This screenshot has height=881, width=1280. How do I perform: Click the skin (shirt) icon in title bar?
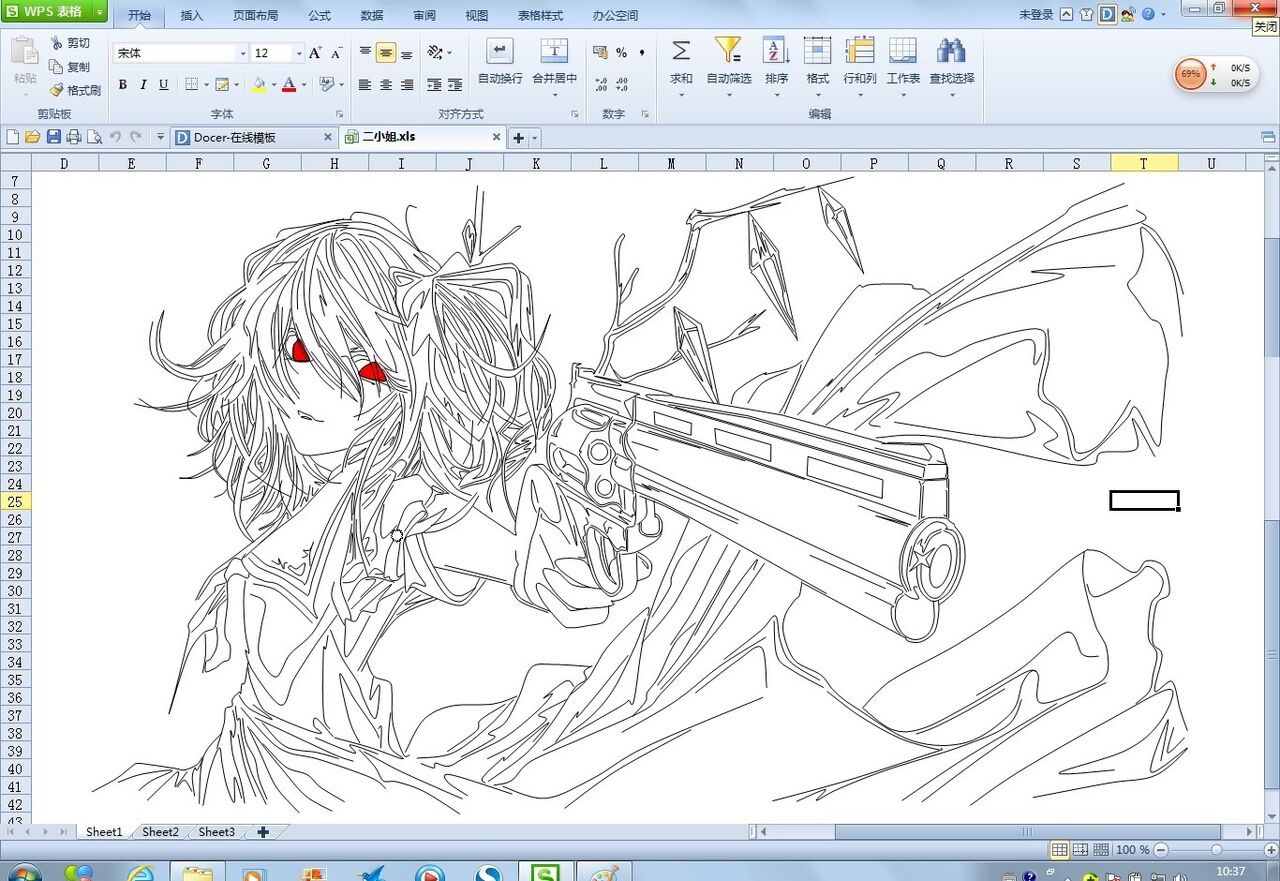click(x=1086, y=15)
